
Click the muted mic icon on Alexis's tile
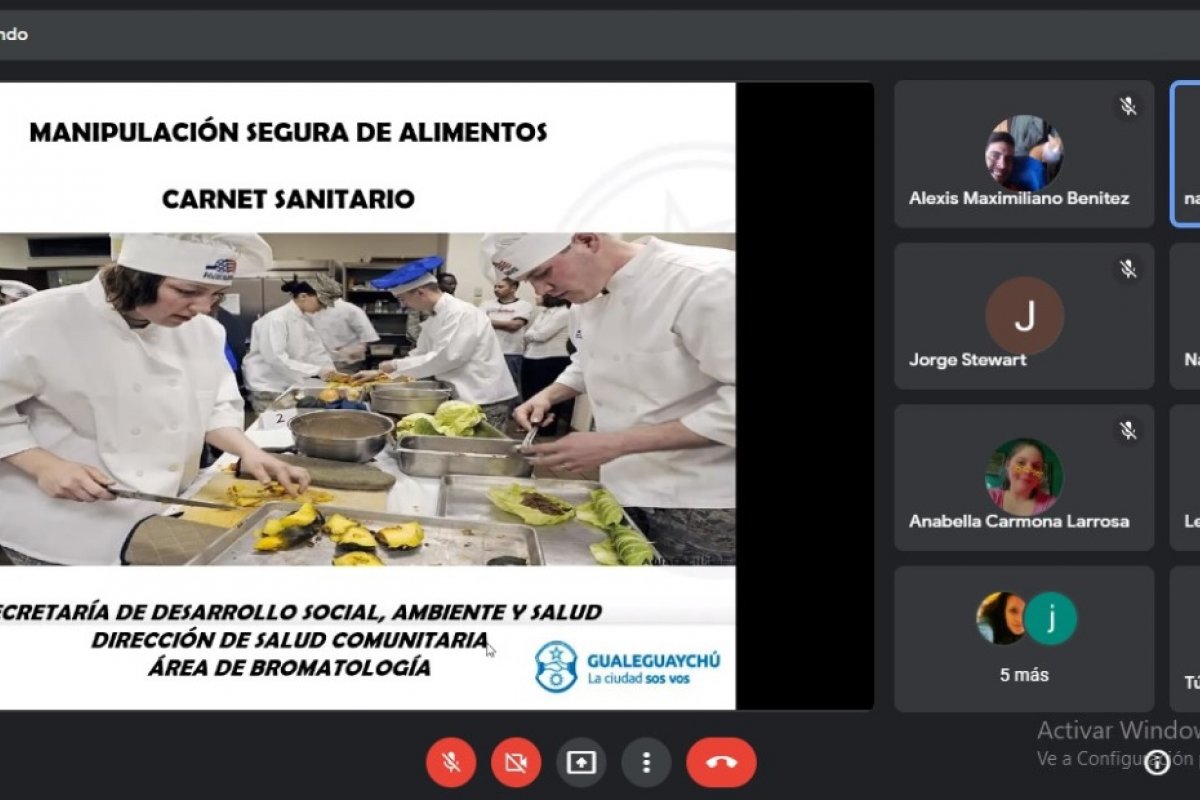pyautogui.click(x=1128, y=106)
